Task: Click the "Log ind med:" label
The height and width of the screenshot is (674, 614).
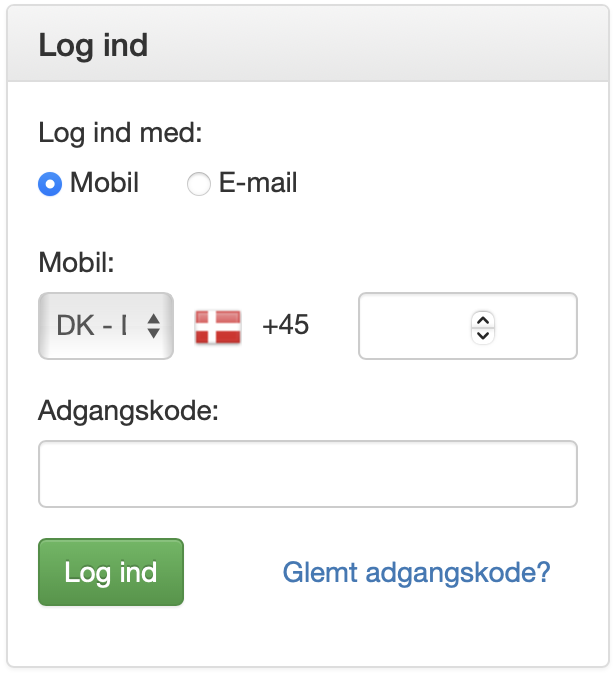Action: (119, 133)
